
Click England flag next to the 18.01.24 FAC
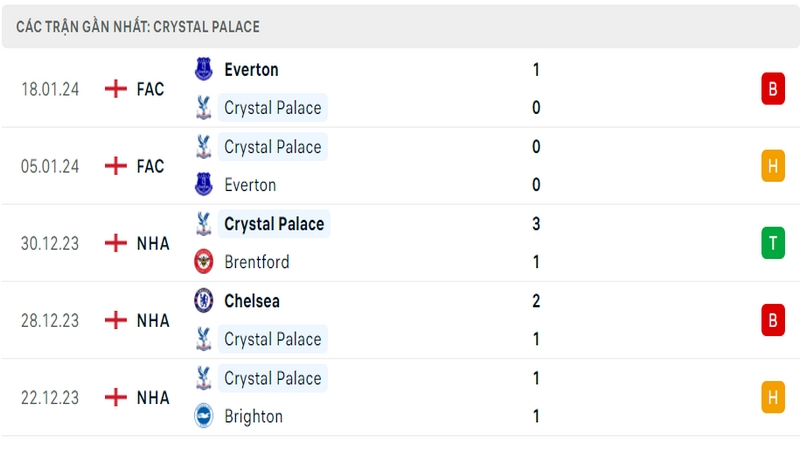[x=116, y=89]
